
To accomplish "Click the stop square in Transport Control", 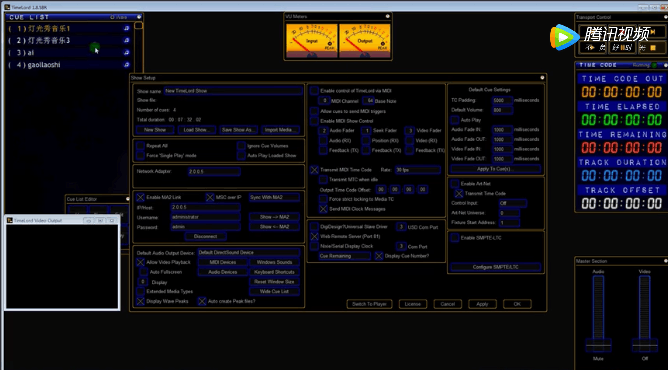I will (x=653, y=48).
